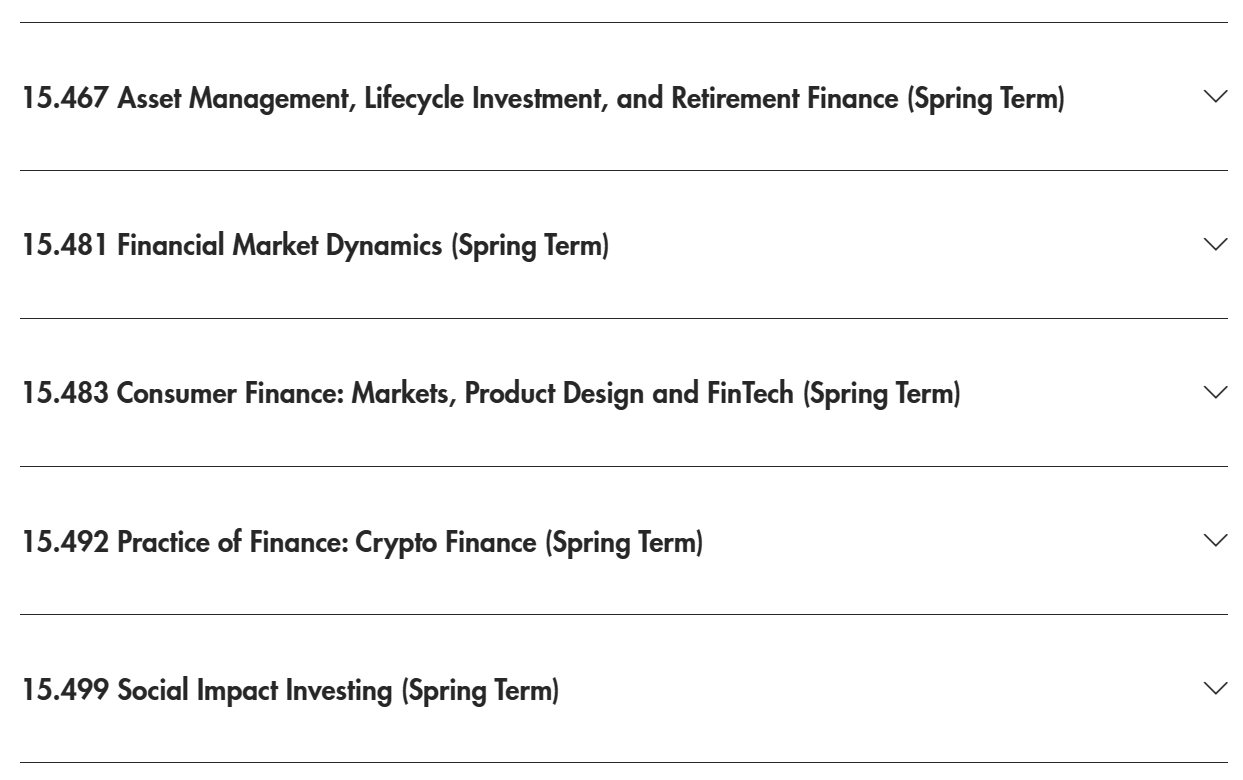Click the course number 15.499

(66, 691)
